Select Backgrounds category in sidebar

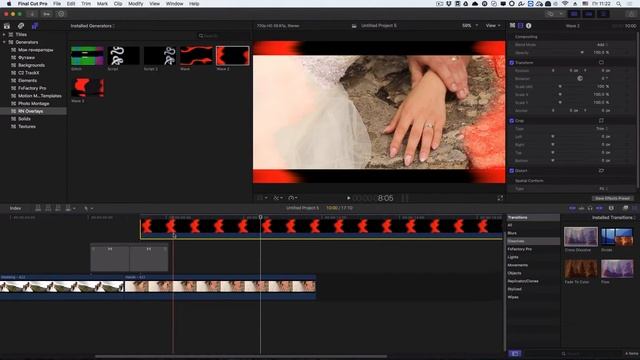(31, 65)
